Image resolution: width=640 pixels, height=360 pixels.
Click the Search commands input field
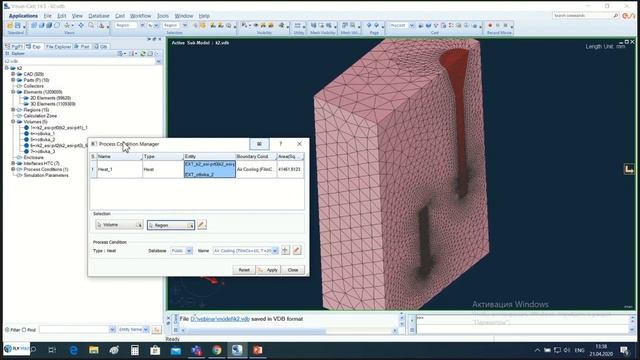(582, 16)
